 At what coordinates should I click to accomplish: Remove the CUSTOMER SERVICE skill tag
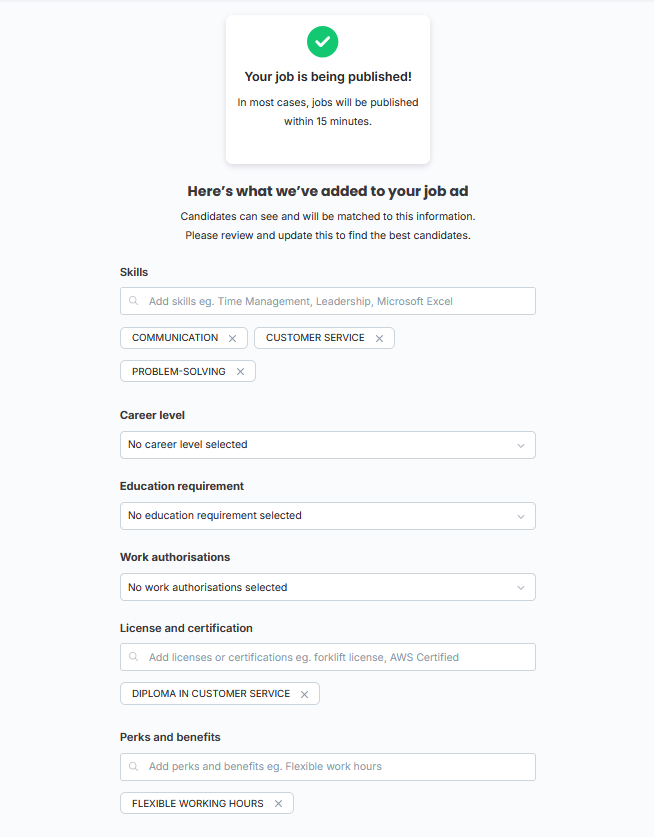coord(379,338)
